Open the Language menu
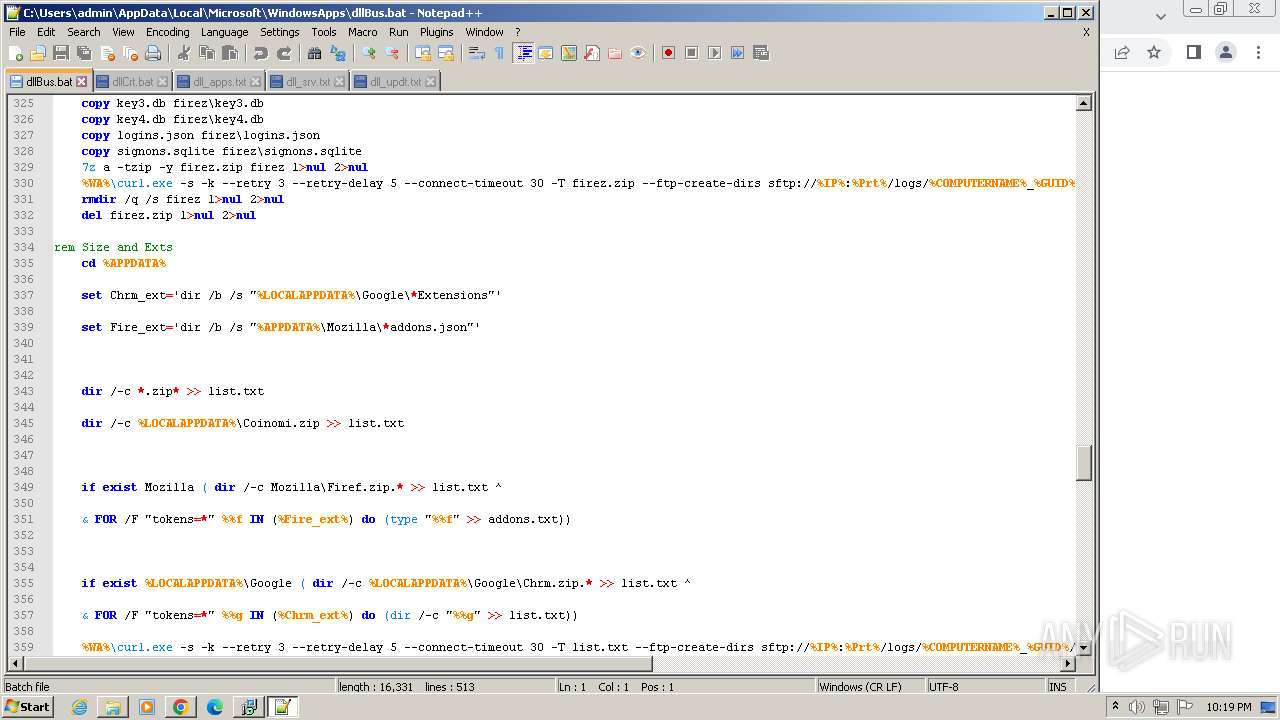The image size is (1280, 720). pos(224,32)
